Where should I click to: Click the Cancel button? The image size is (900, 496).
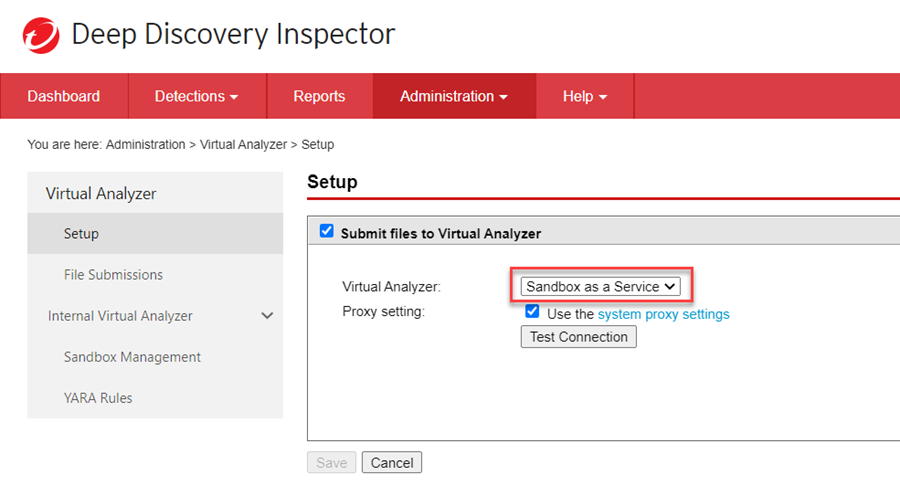click(x=392, y=462)
